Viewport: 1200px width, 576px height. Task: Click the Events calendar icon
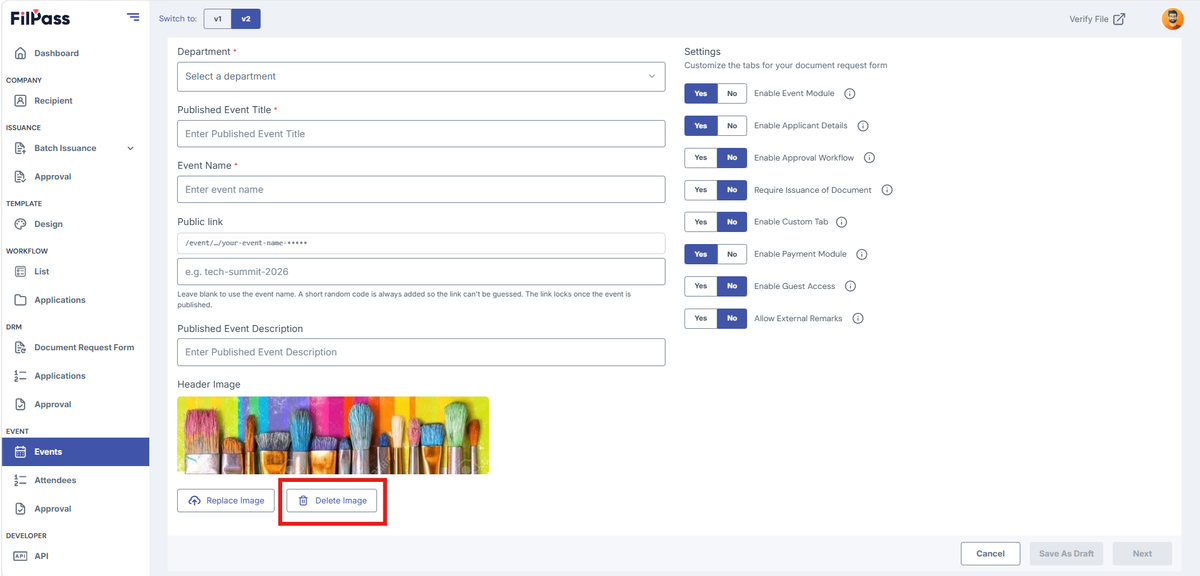[x=20, y=452]
